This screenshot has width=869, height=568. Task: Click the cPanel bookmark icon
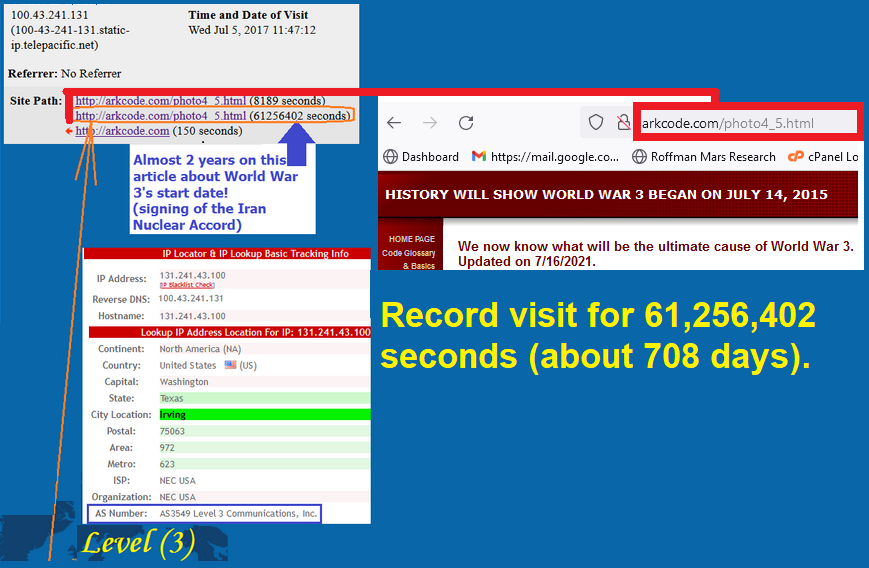[x=796, y=157]
